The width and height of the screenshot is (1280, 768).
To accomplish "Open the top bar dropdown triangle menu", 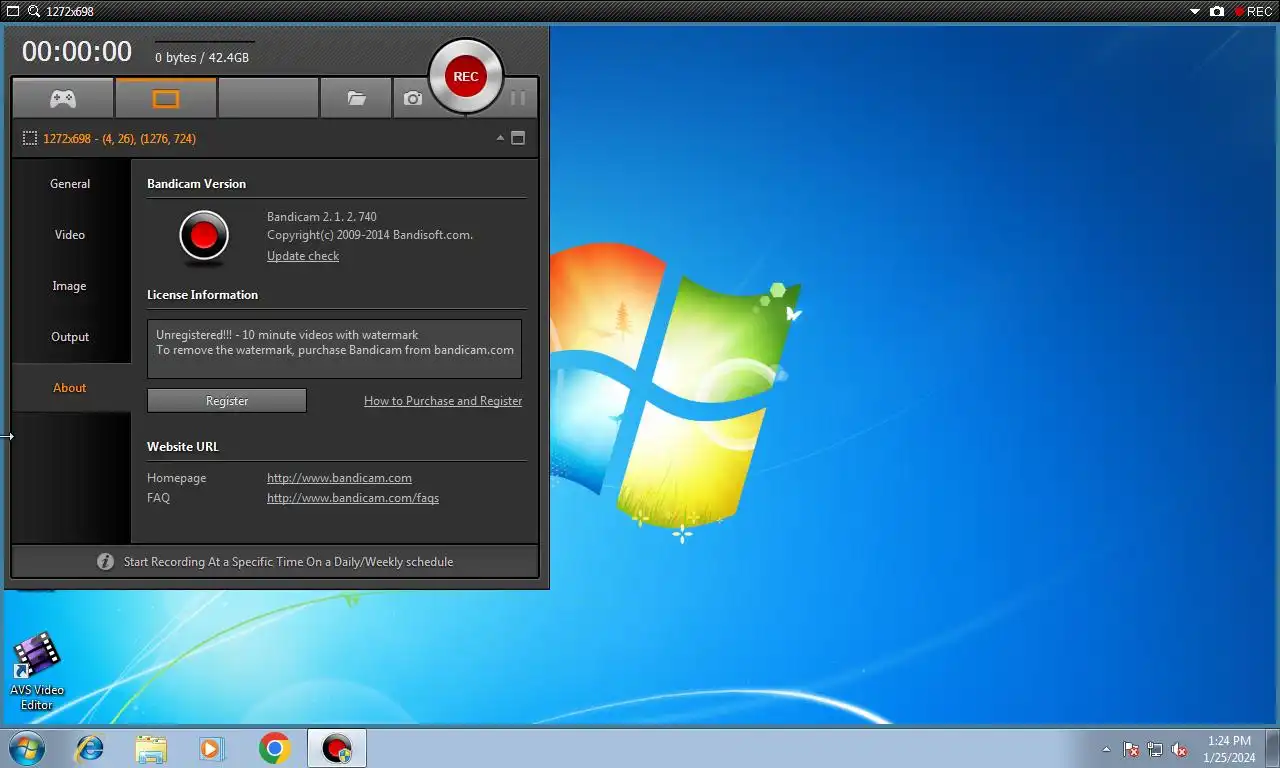I will pos(1194,12).
